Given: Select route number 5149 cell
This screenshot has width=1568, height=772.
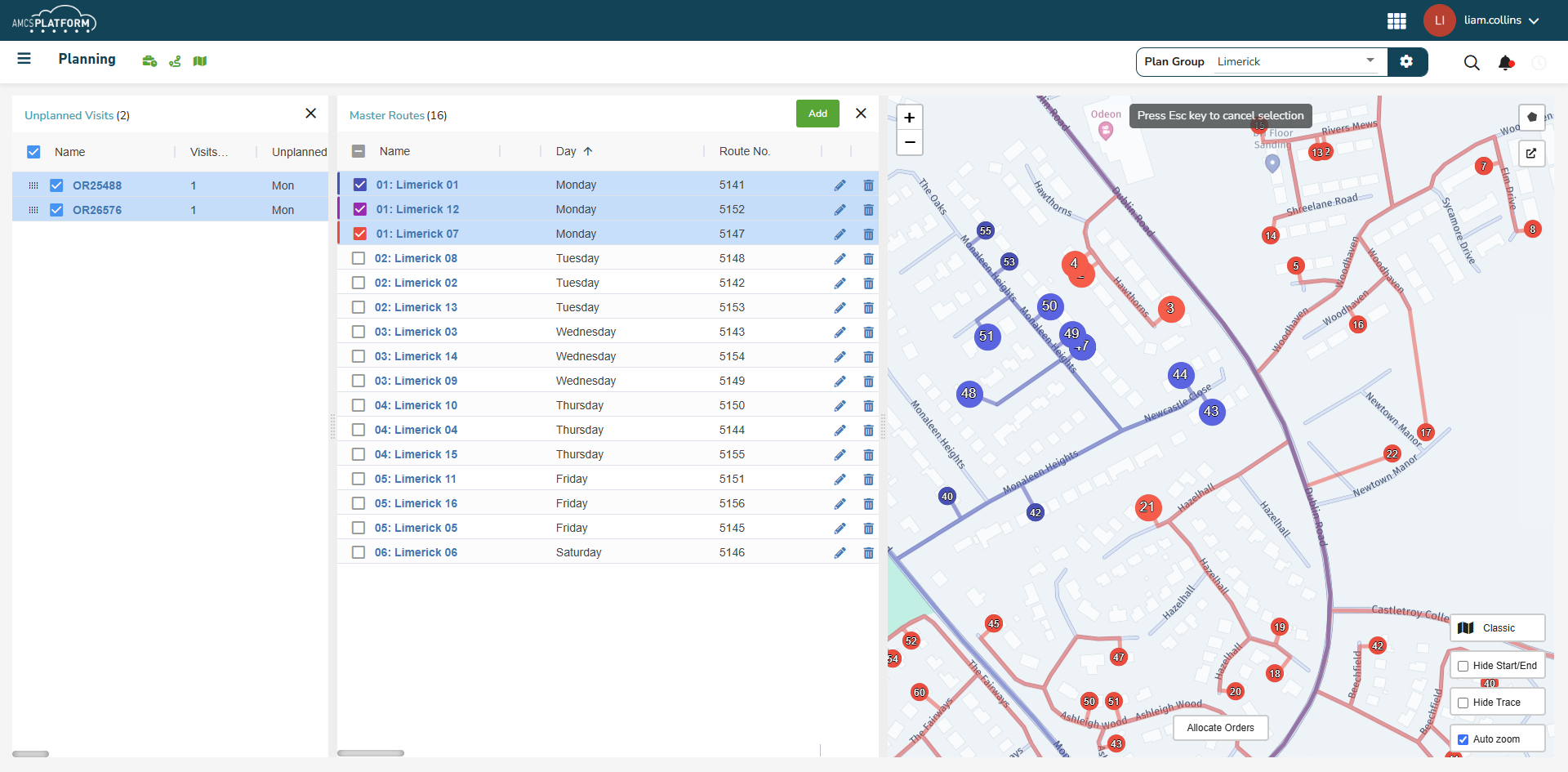Looking at the screenshot, I should 733,381.
